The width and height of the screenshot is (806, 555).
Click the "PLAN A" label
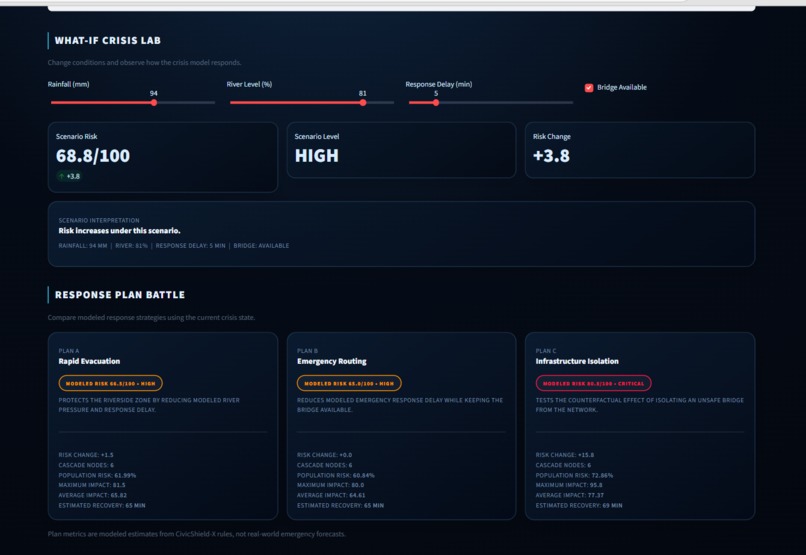click(x=68, y=351)
